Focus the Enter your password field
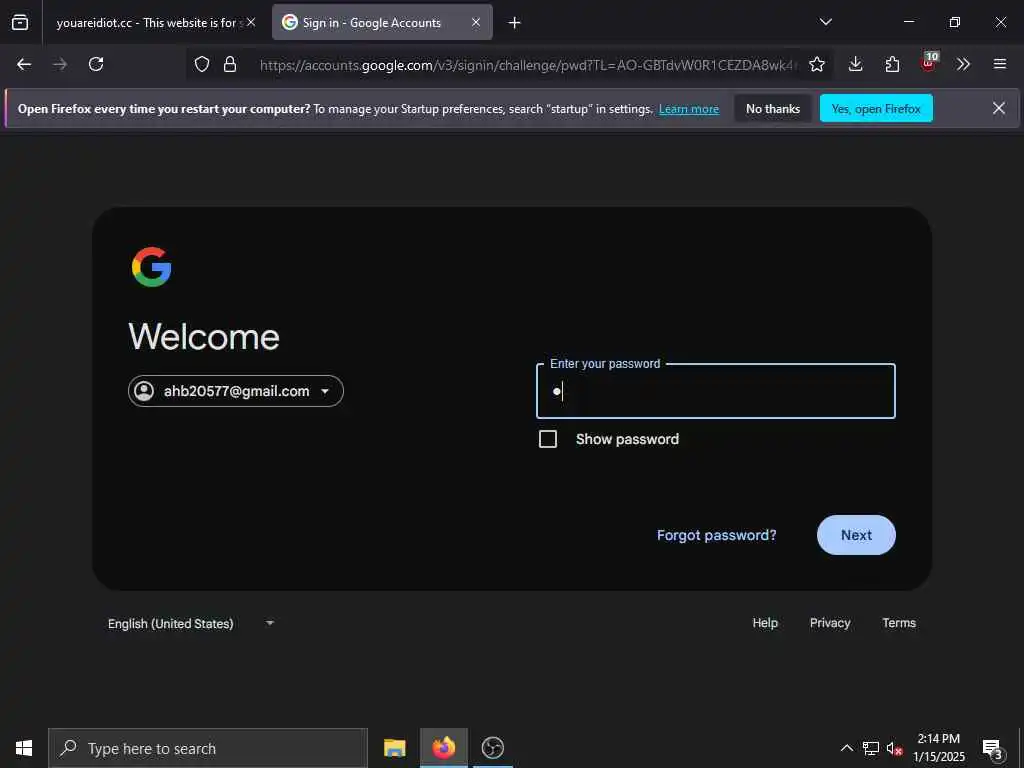Image resolution: width=1024 pixels, height=768 pixels. click(x=716, y=391)
